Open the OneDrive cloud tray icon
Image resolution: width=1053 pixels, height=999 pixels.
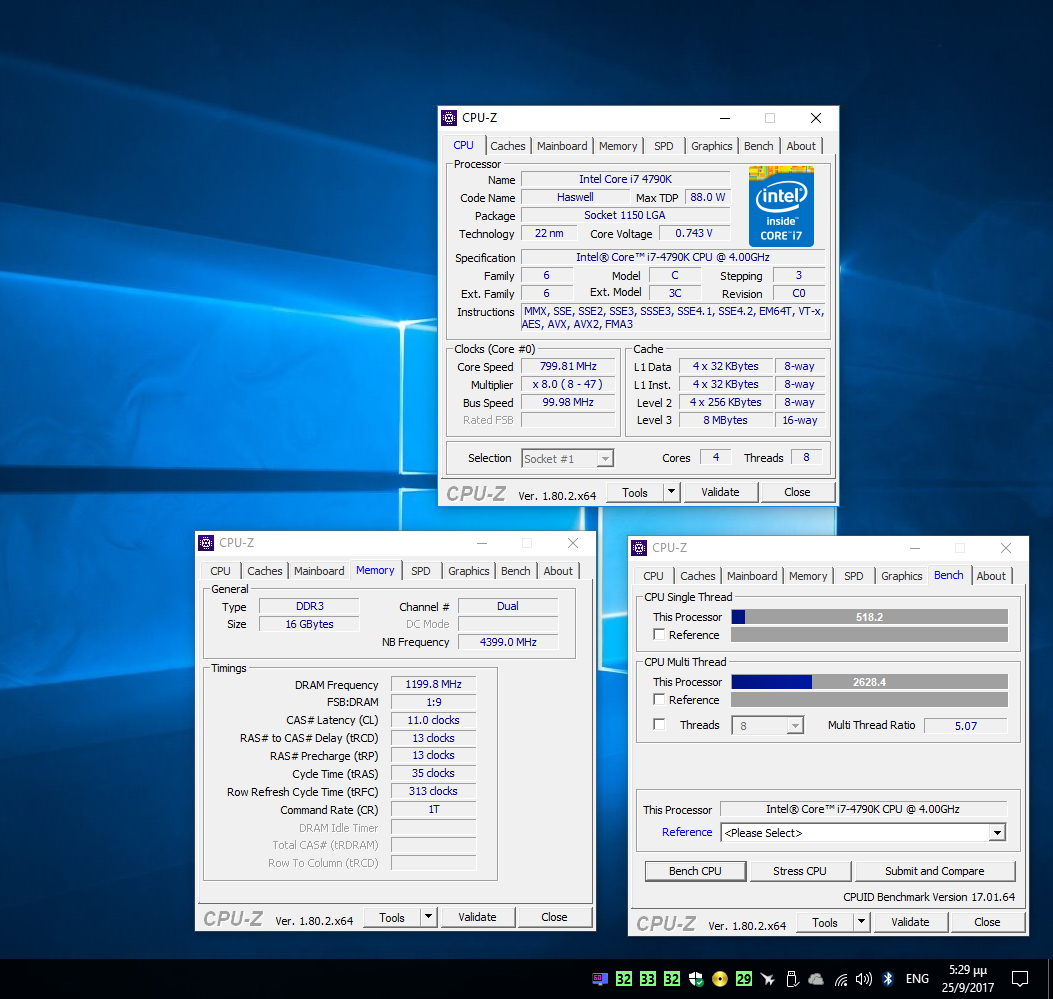816,979
